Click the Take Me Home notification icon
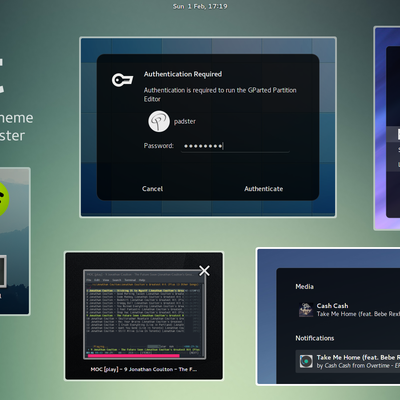The width and height of the screenshot is (400, 400). (306, 361)
